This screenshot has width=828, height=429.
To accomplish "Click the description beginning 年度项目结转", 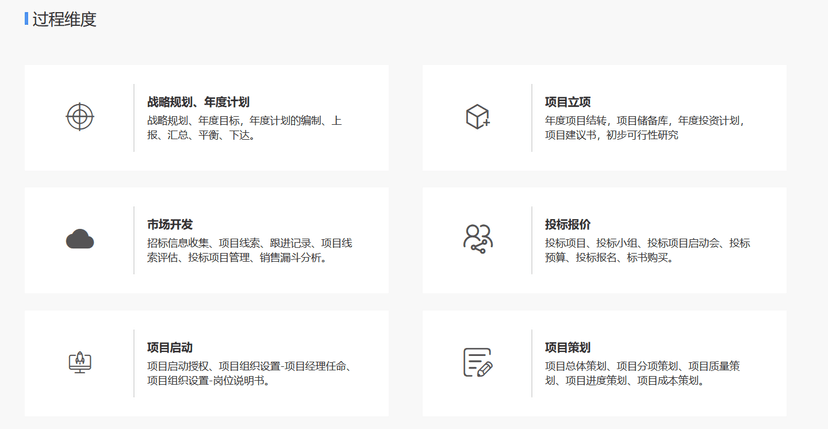I will point(645,128).
